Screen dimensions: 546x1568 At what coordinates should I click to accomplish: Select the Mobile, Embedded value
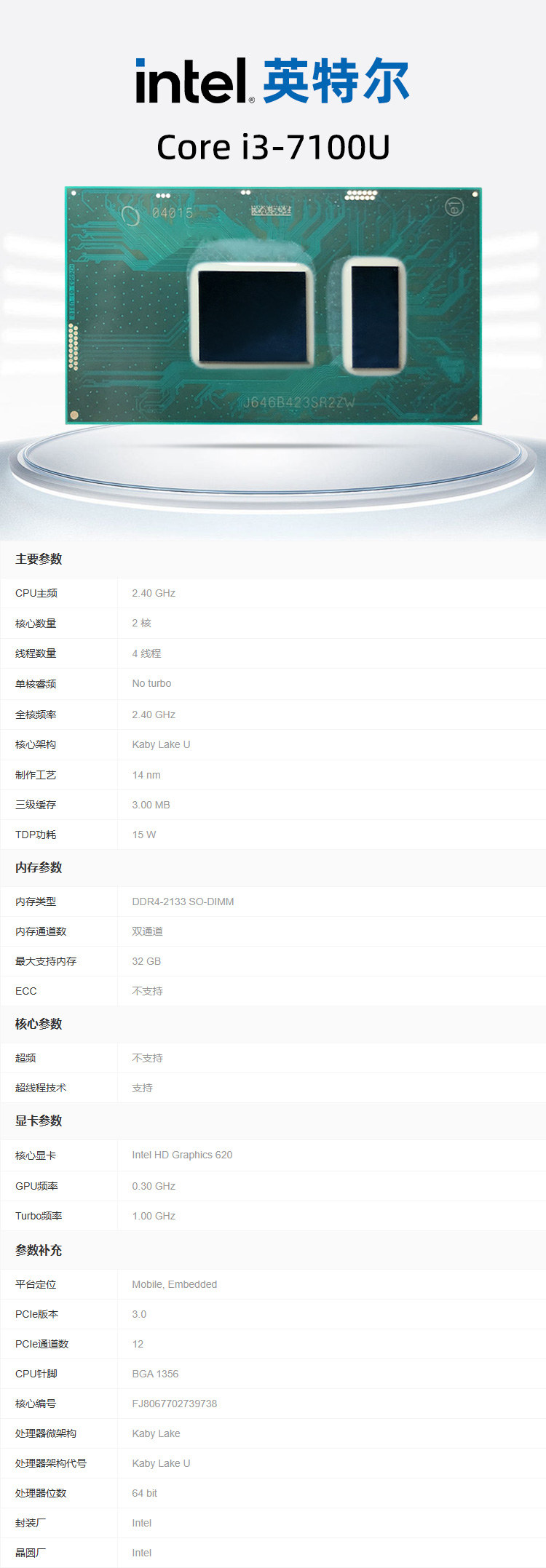tap(175, 1284)
